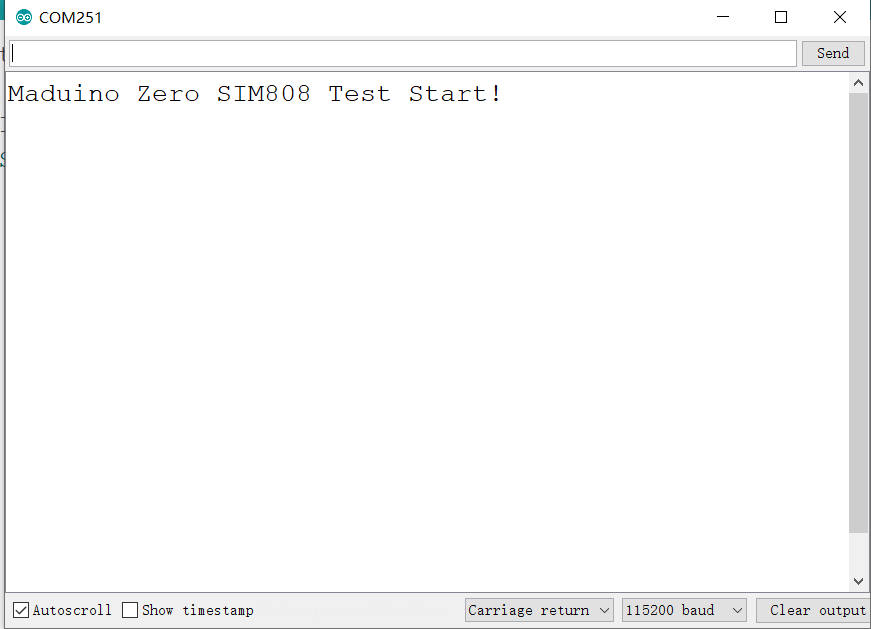Click the scrollbar down arrow
The width and height of the screenshot is (871, 629).
(858, 581)
